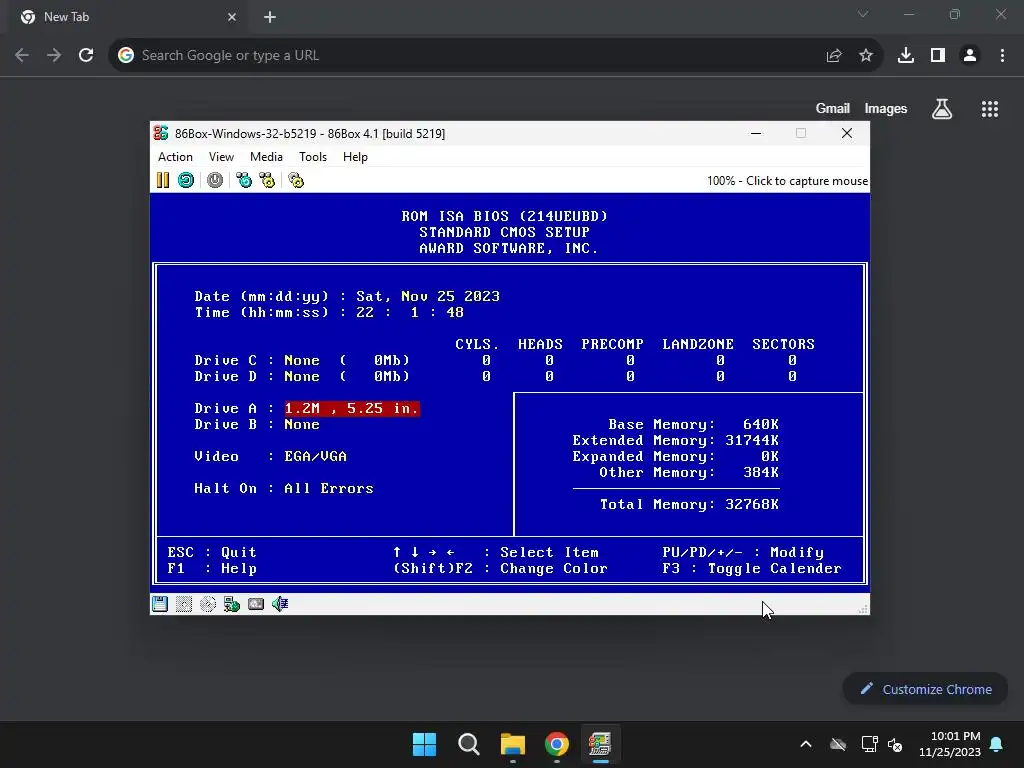The height and width of the screenshot is (768, 1024).
Task: Open the Action menu in 86Box
Action: [175, 157]
